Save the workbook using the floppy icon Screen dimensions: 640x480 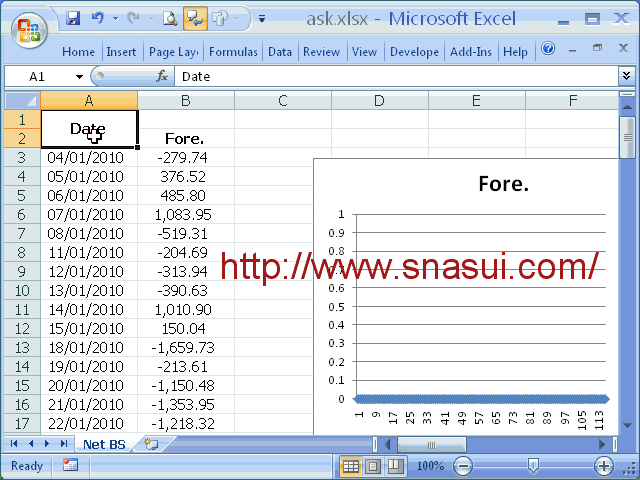(73, 18)
